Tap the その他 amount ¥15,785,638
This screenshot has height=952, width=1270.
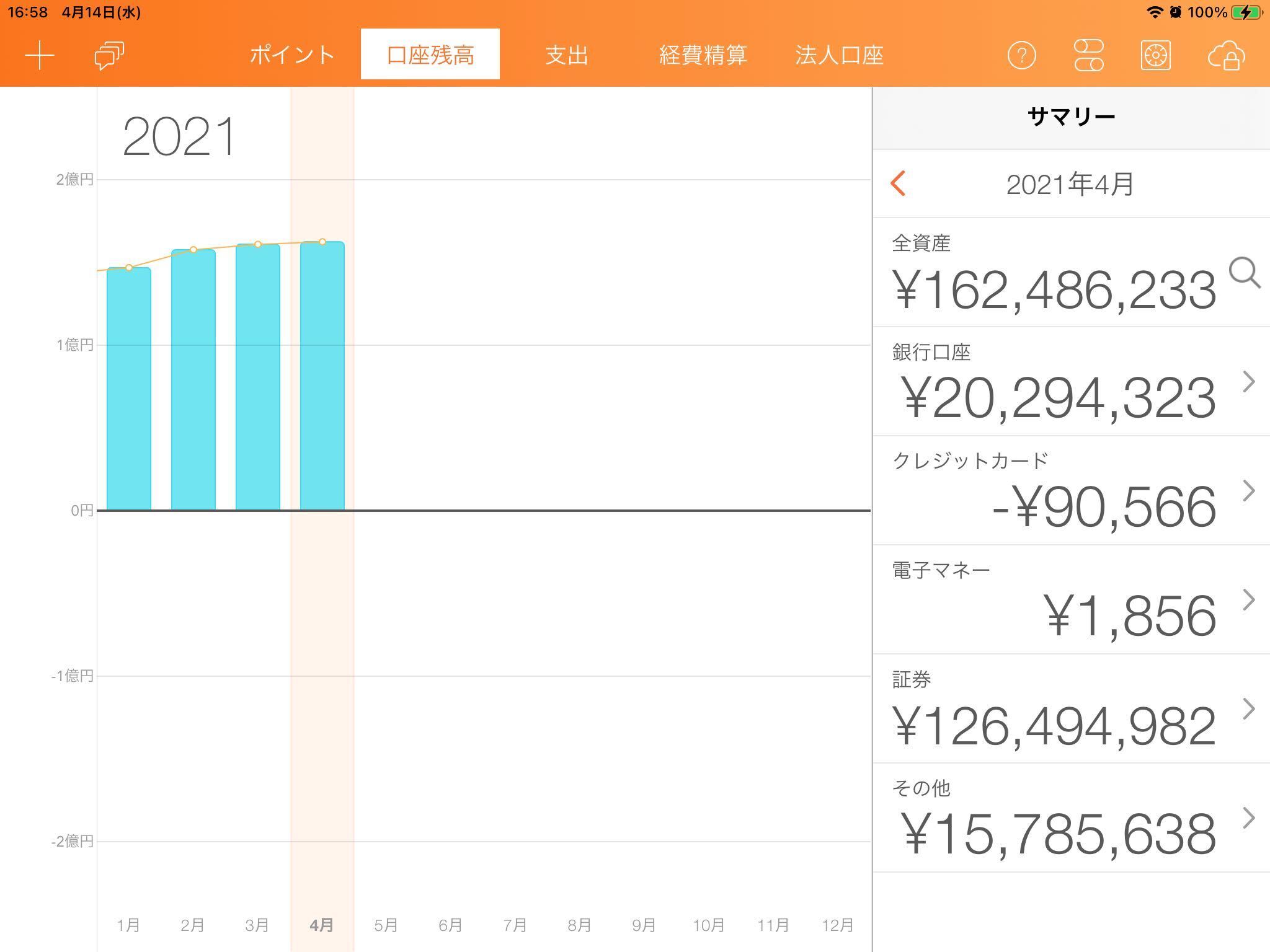[x=1058, y=834]
